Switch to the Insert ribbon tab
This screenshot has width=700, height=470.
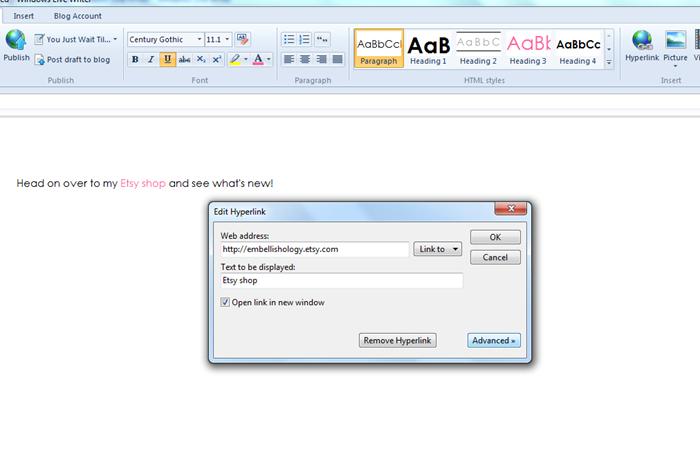pos(23,16)
